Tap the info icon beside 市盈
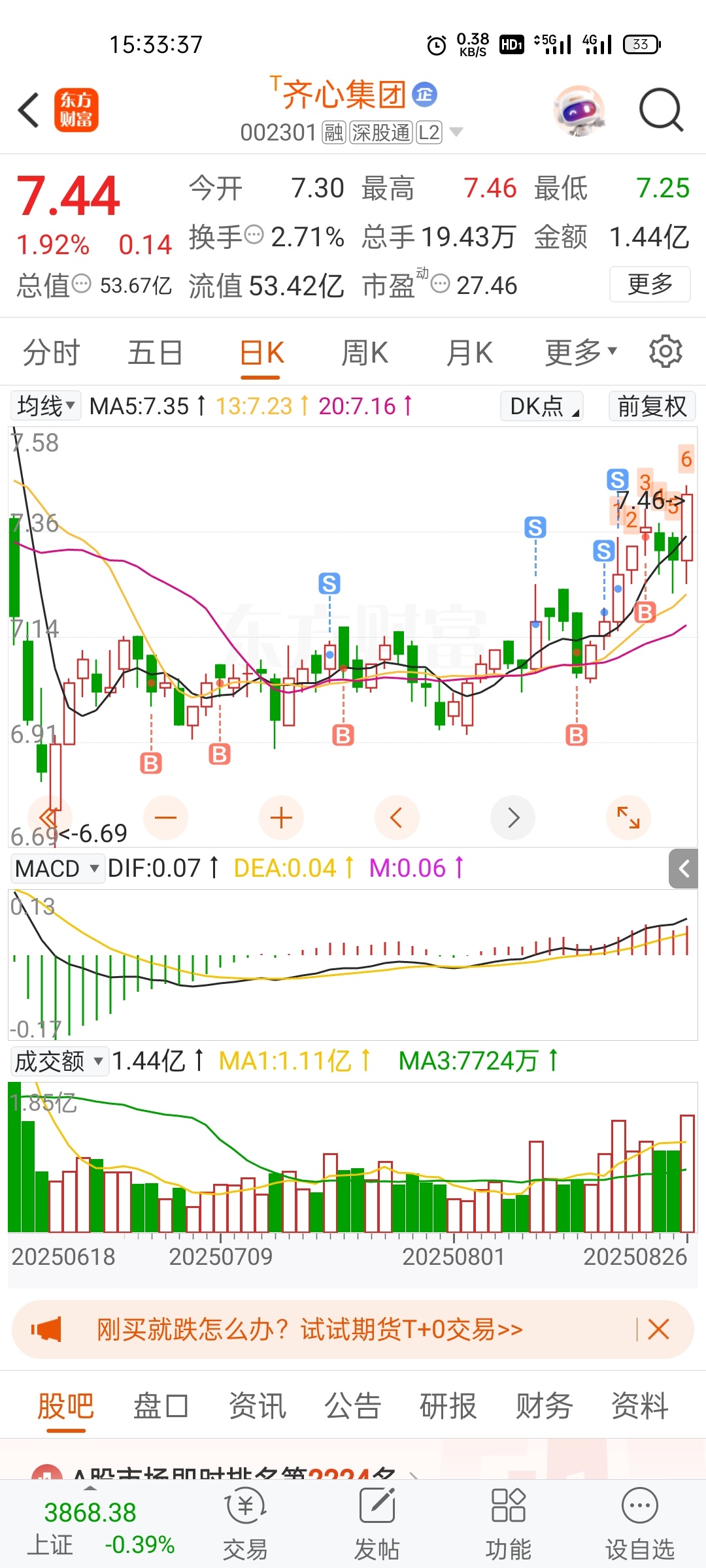Image resolution: width=706 pixels, height=1568 pixels. 441,284
